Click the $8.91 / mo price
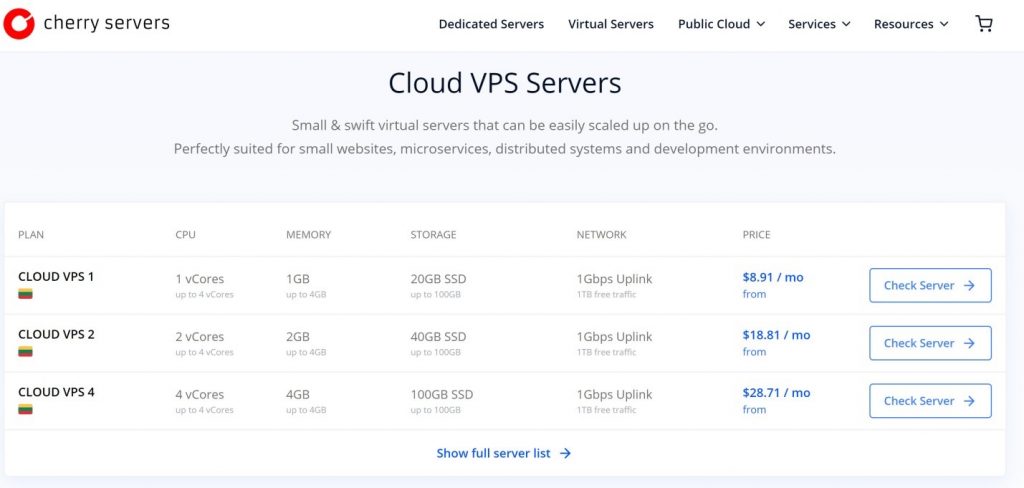The width and height of the screenshot is (1024, 488). tap(773, 277)
